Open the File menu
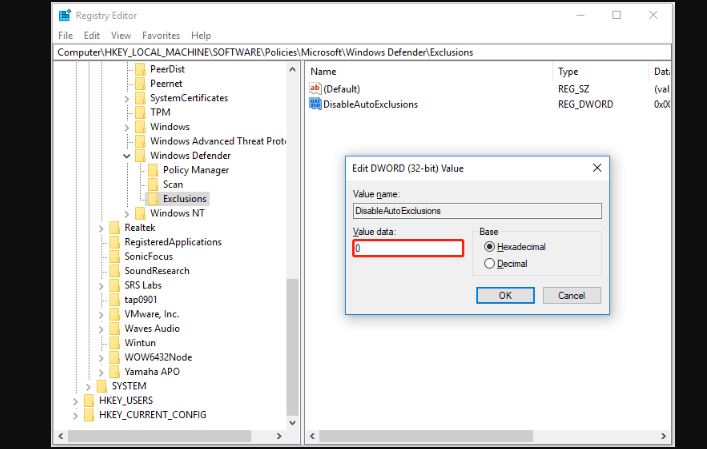 pyautogui.click(x=65, y=35)
